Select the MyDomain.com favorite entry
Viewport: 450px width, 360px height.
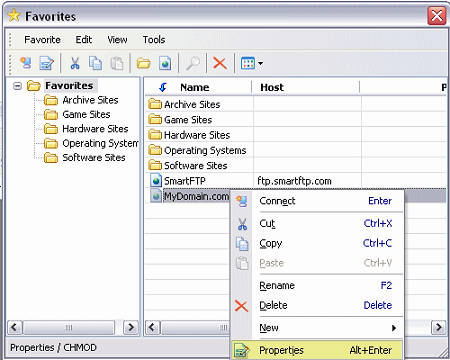click(x=196, y=196)
